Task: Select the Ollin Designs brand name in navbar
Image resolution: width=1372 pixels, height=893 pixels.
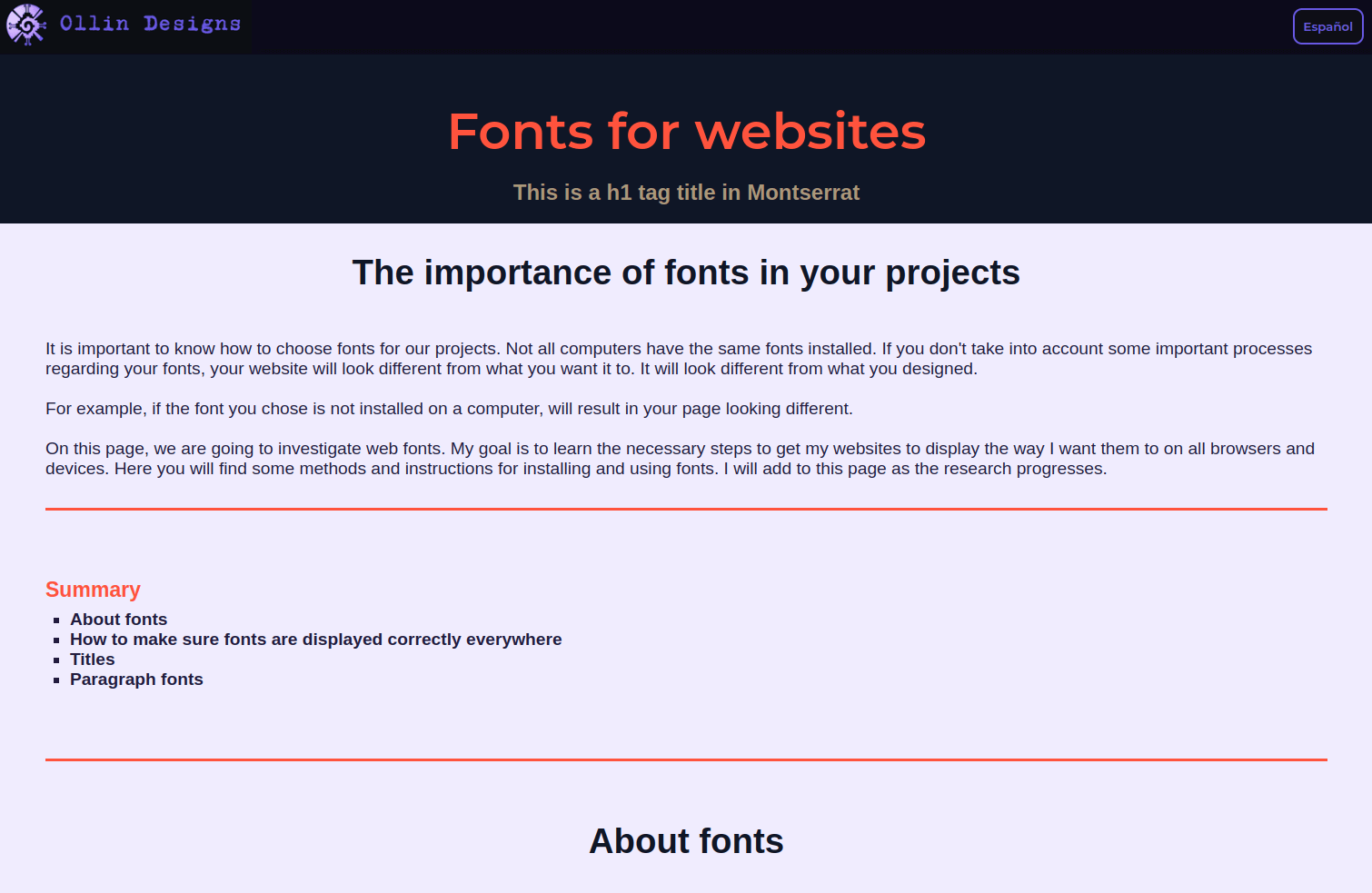Action: pos(148,24)
